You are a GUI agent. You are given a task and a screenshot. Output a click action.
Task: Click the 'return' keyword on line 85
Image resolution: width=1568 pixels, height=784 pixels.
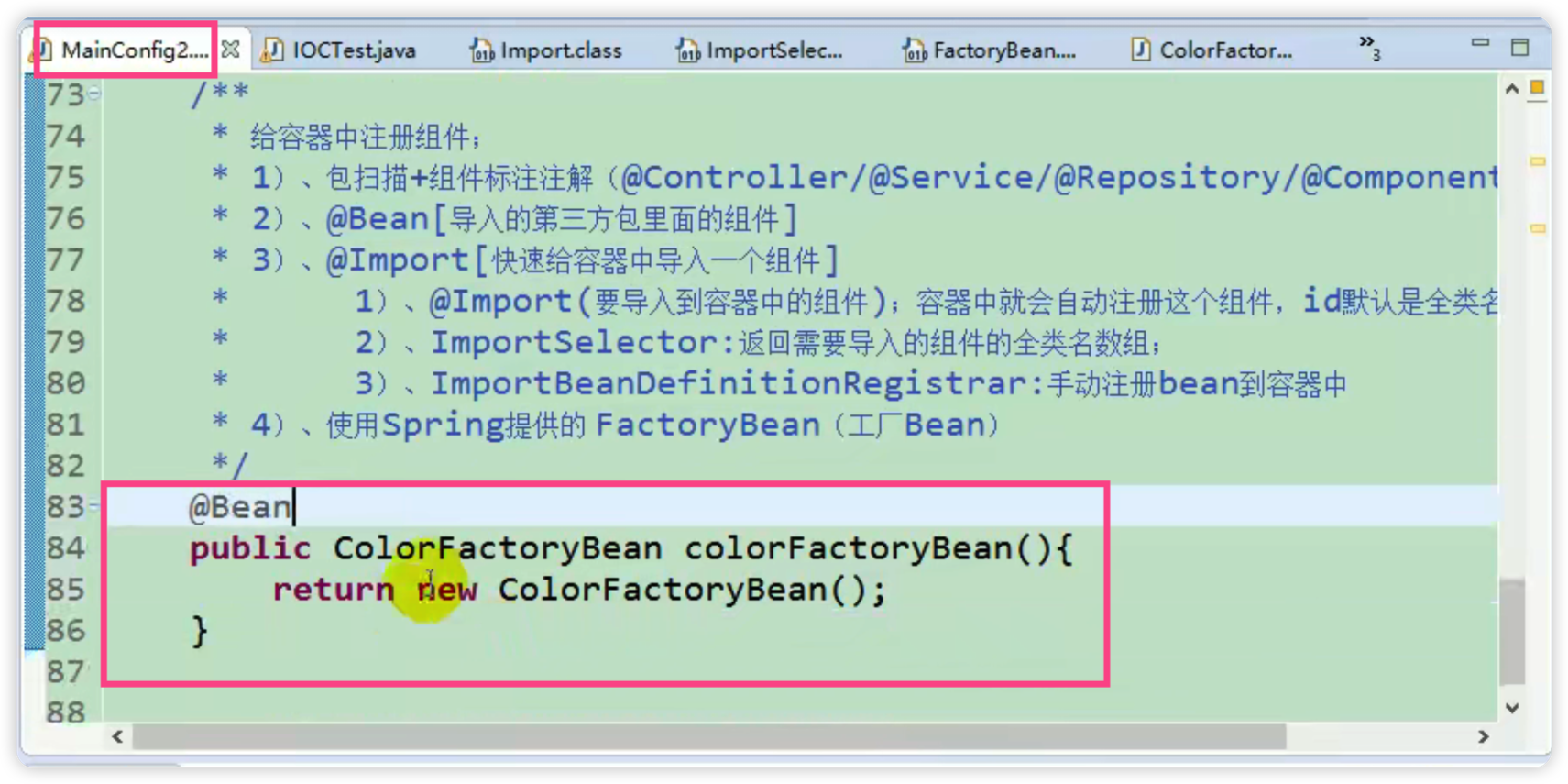click(334, 589)
